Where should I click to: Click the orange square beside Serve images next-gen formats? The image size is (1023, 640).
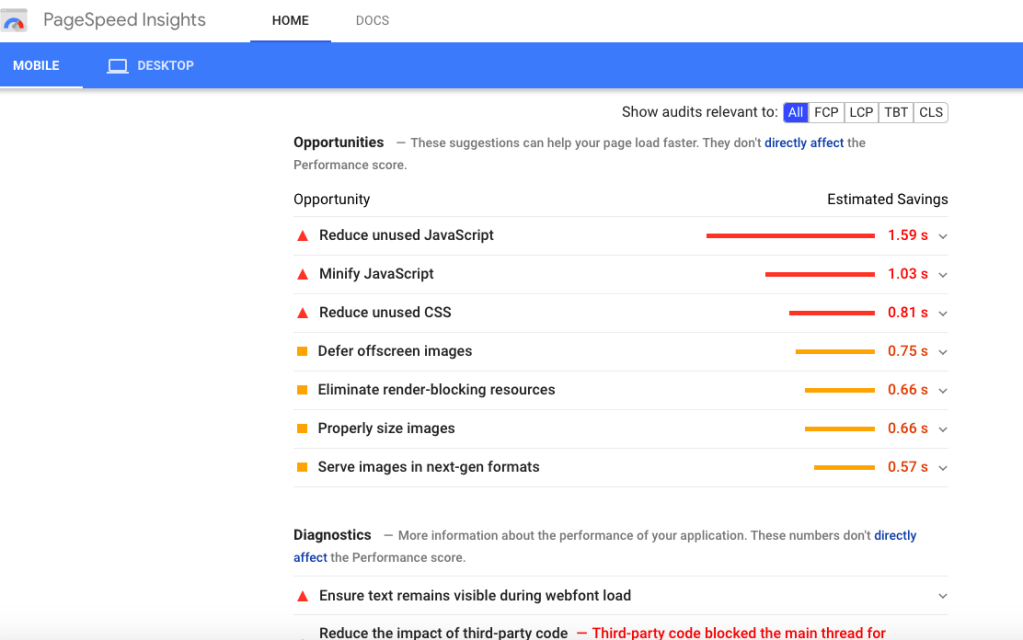click(302, 466)
